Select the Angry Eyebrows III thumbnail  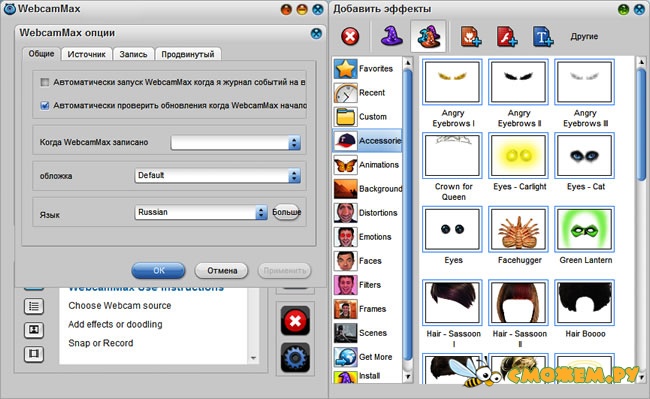585,82
